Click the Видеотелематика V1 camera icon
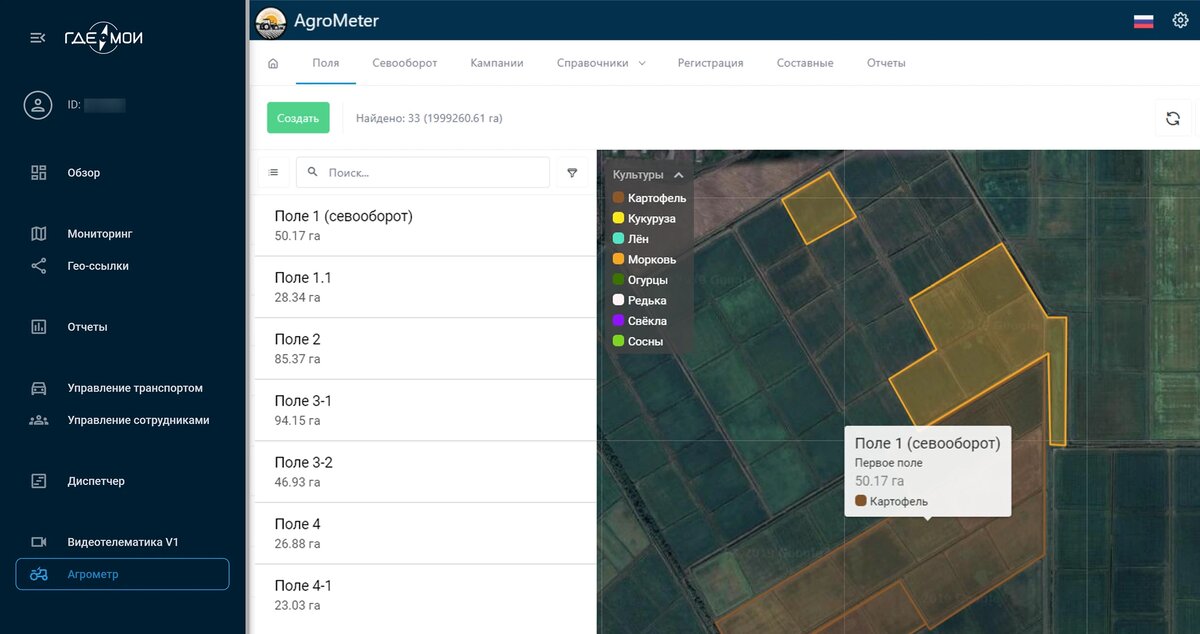This screenshot has width=1200, height=634. click(39, 542)
